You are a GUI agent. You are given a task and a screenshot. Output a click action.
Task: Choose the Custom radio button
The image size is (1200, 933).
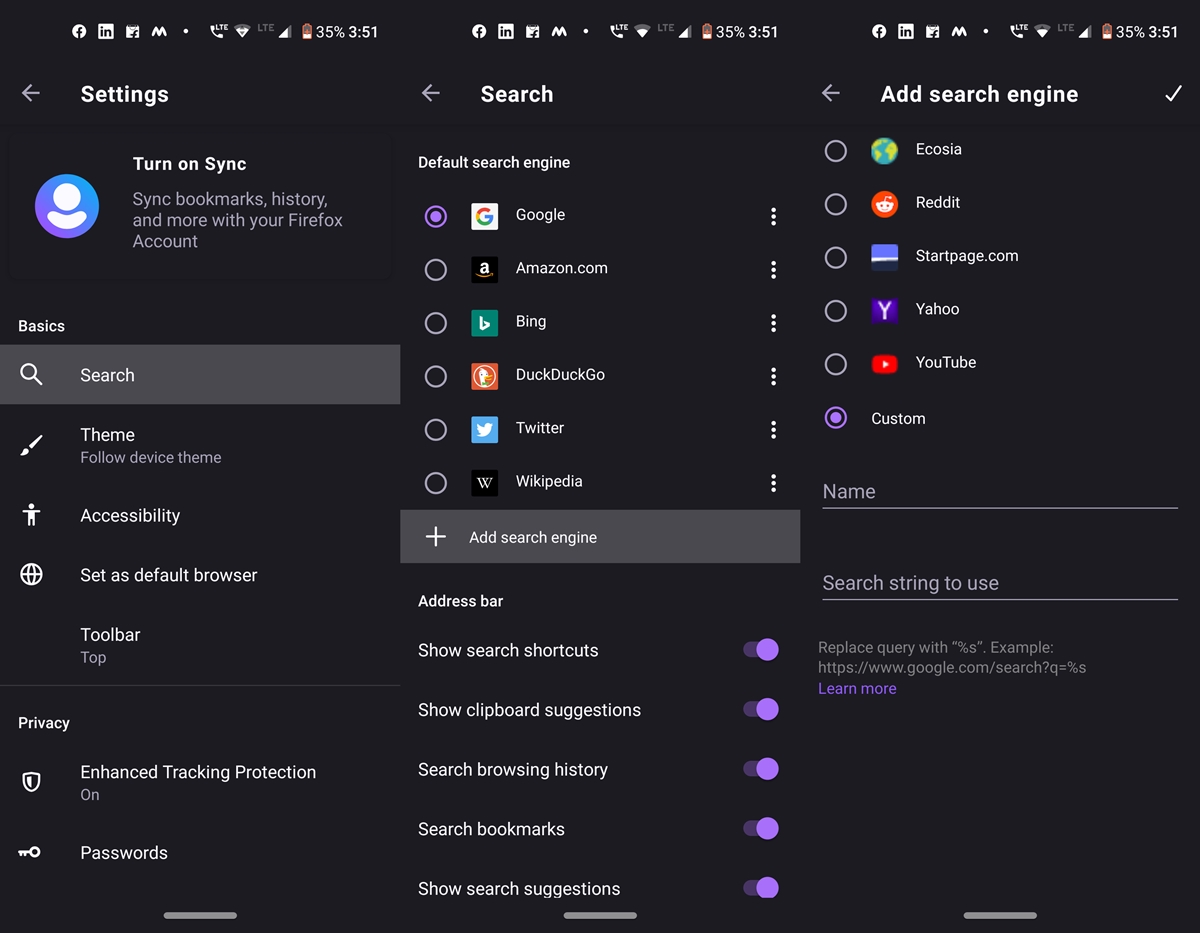click(836, 418)
